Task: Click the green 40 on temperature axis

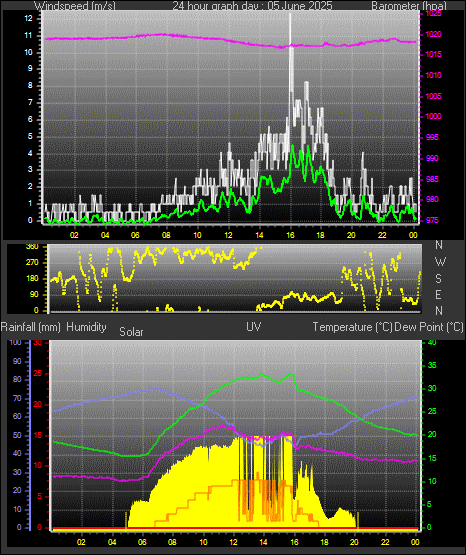Action: 432,343
